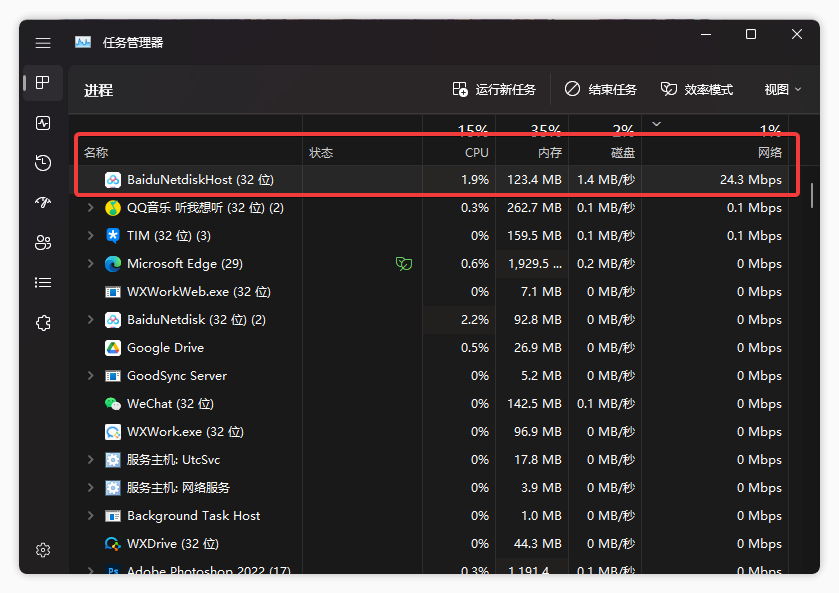The height and width of the screenshot is (593, 839).
Task: Expand the Background Task Host group
Action: coord(90,515)
